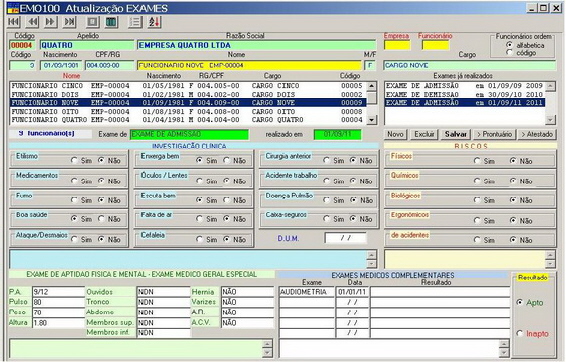Click the 'realizado em' date field
The image size is (566, 362).
tap(337, 134)
